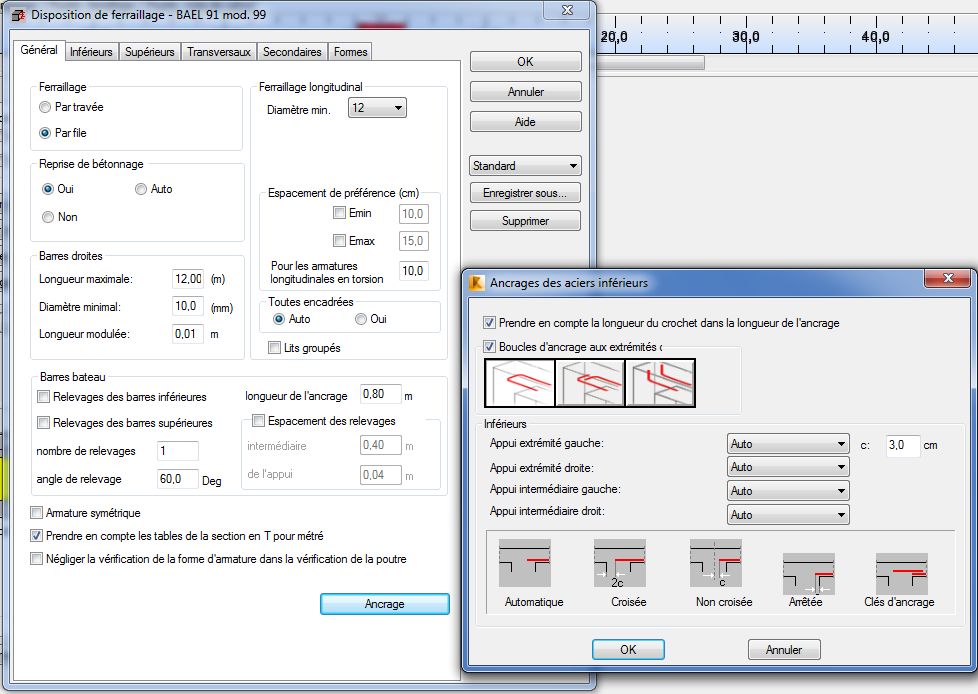Open Appui intermédiaire droit dropdown
Viewport: 978px width, 694px height.
coord(788,514)
